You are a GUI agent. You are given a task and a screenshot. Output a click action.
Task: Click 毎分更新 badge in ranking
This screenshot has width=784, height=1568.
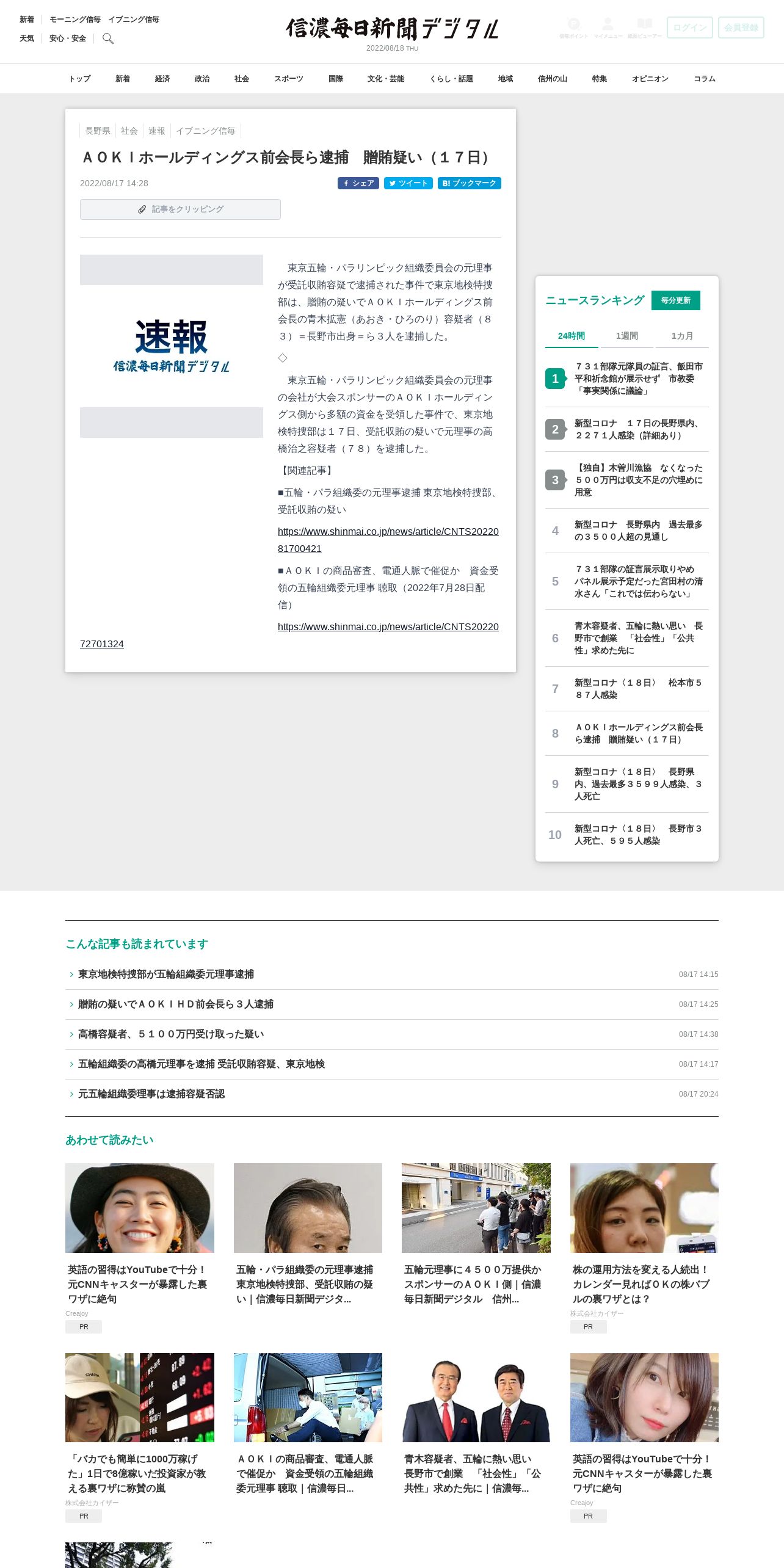click(676, 300)
